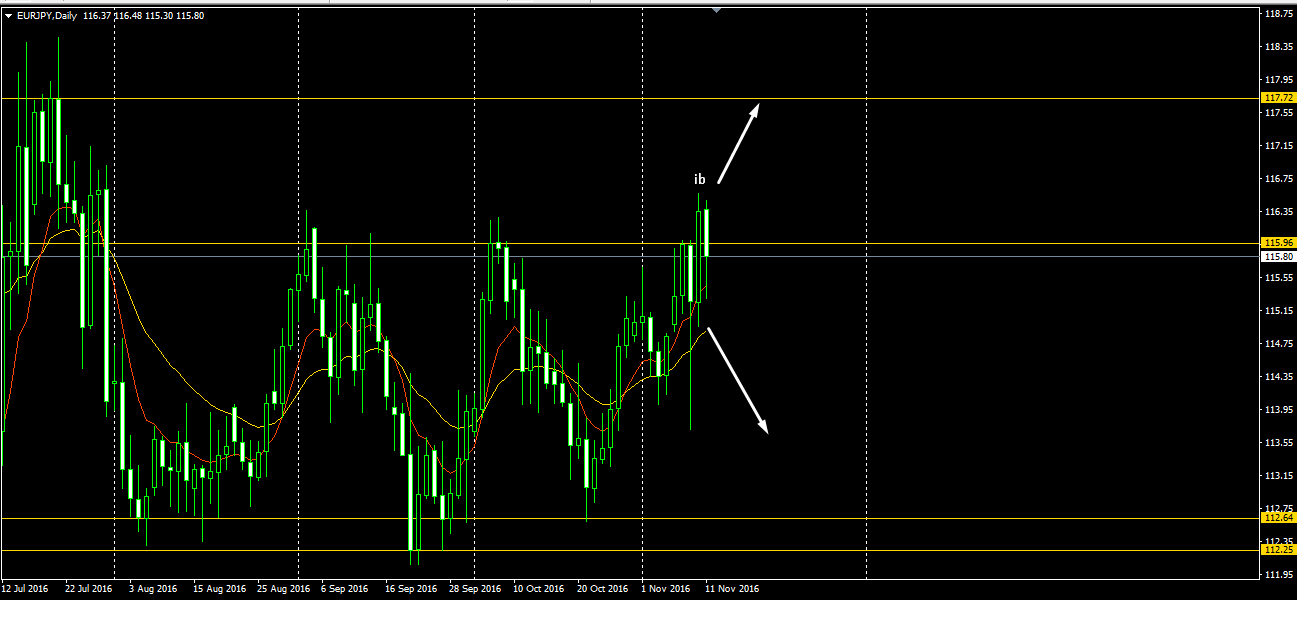Click the 117.55 value on price scale

(x=1279, y=113)
